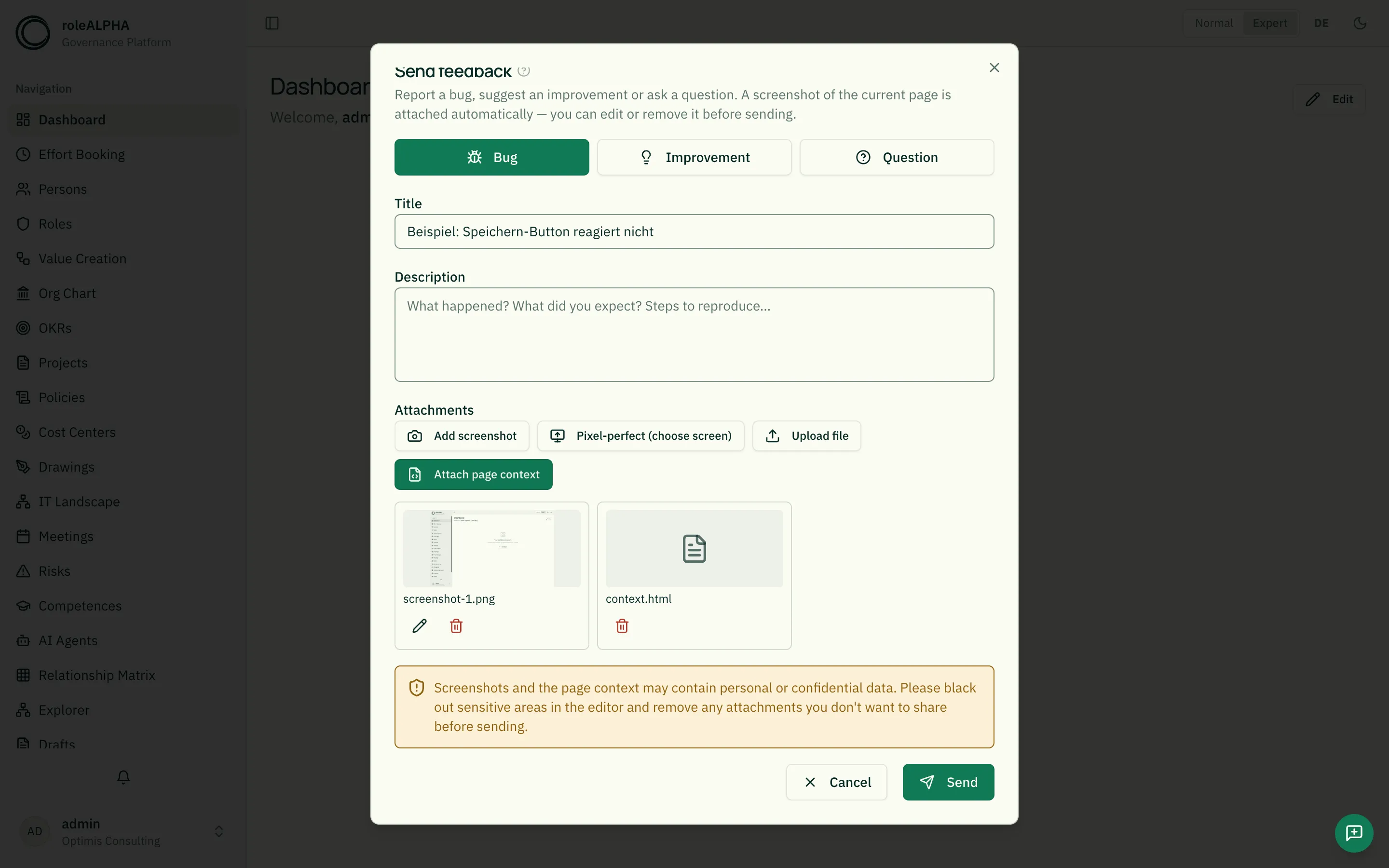Select the Improvement feedback type
1389x868 pixels.
click(x=694, y=157)
